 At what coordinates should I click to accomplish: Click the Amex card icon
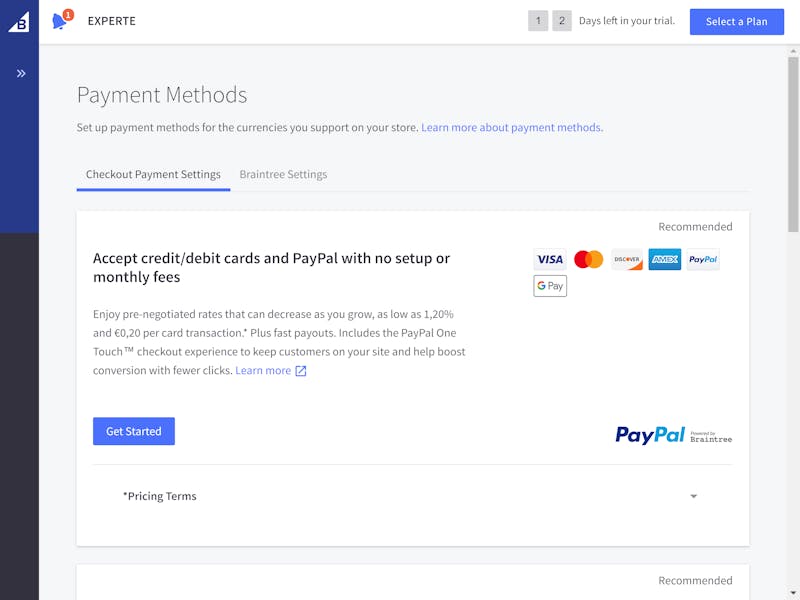tap(665, 260)
